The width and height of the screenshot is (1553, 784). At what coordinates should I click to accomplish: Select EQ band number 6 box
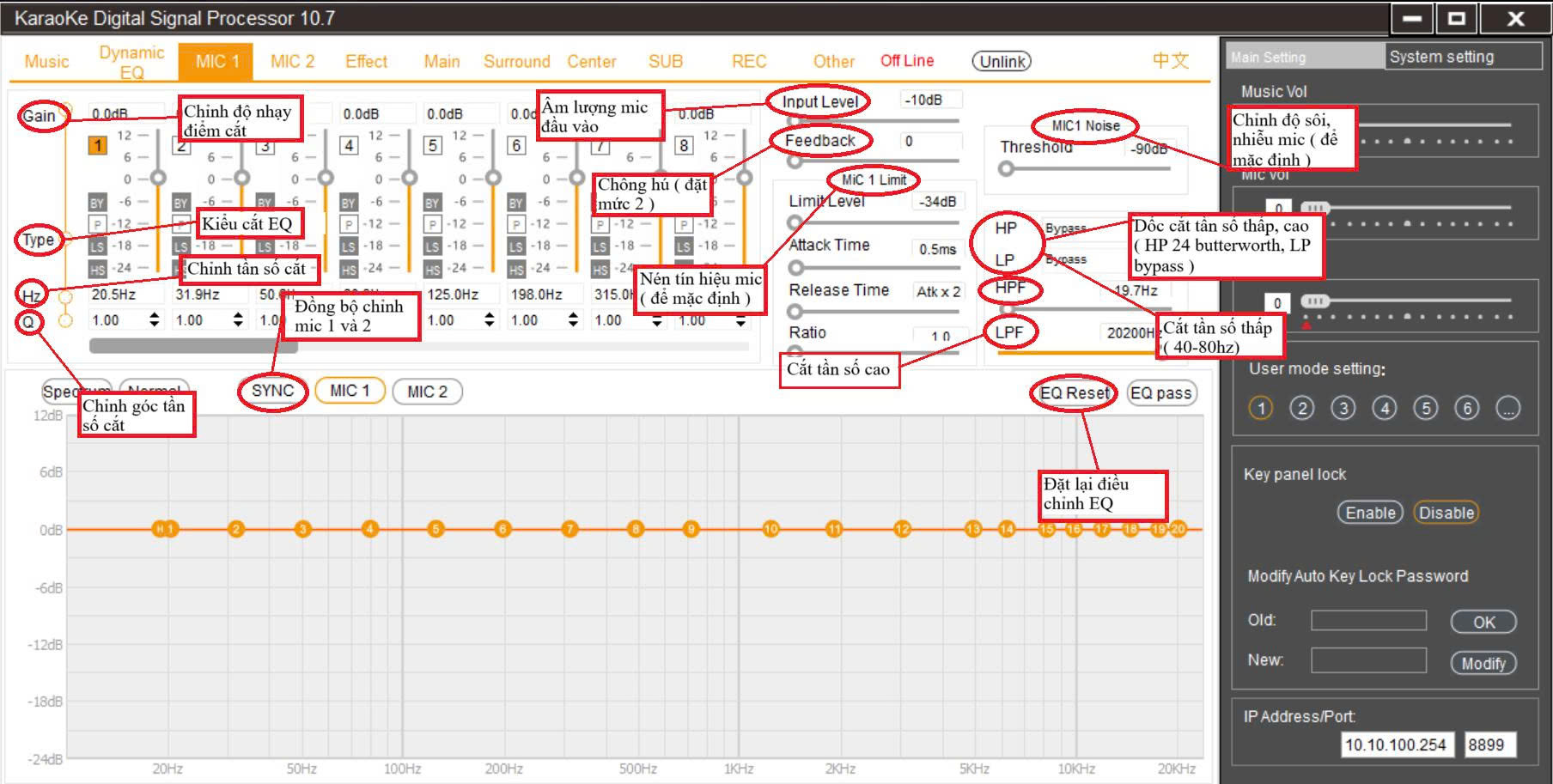pos(516,145)
